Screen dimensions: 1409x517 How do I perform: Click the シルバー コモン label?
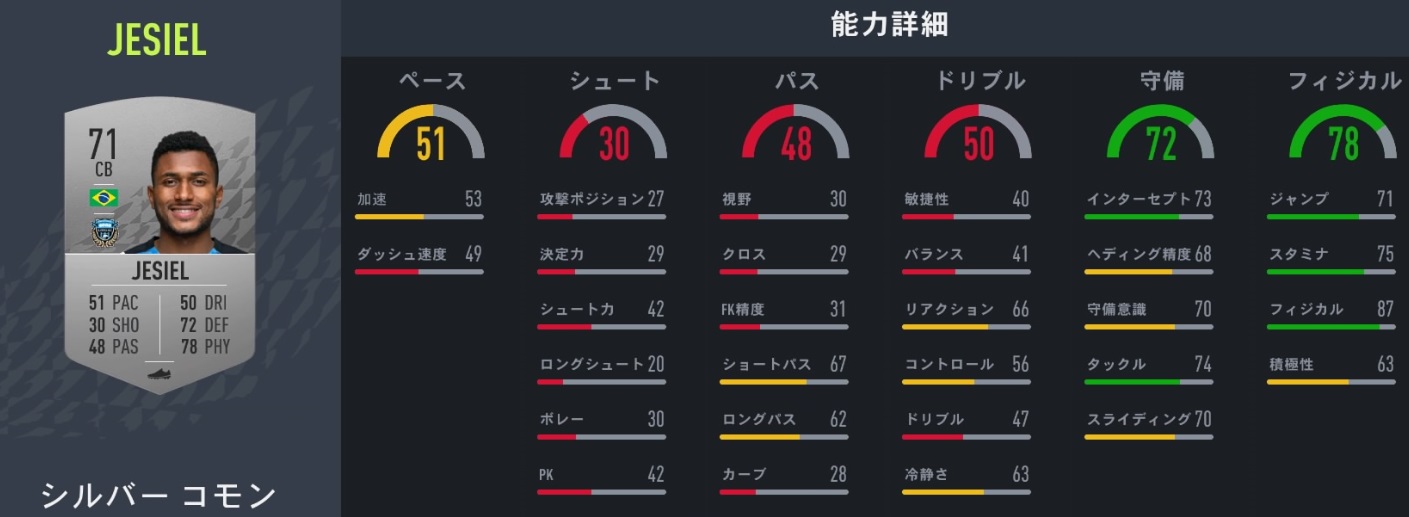pos(158,494)
